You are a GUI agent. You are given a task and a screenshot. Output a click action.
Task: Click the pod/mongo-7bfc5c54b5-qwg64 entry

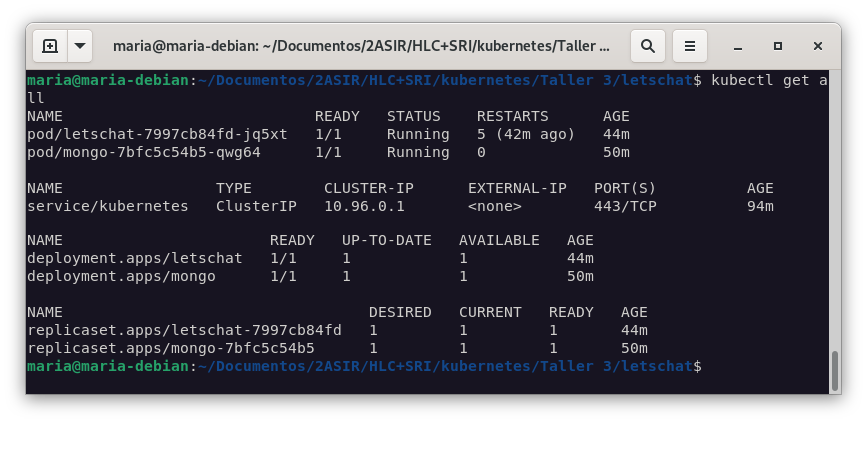pos(144,152)
